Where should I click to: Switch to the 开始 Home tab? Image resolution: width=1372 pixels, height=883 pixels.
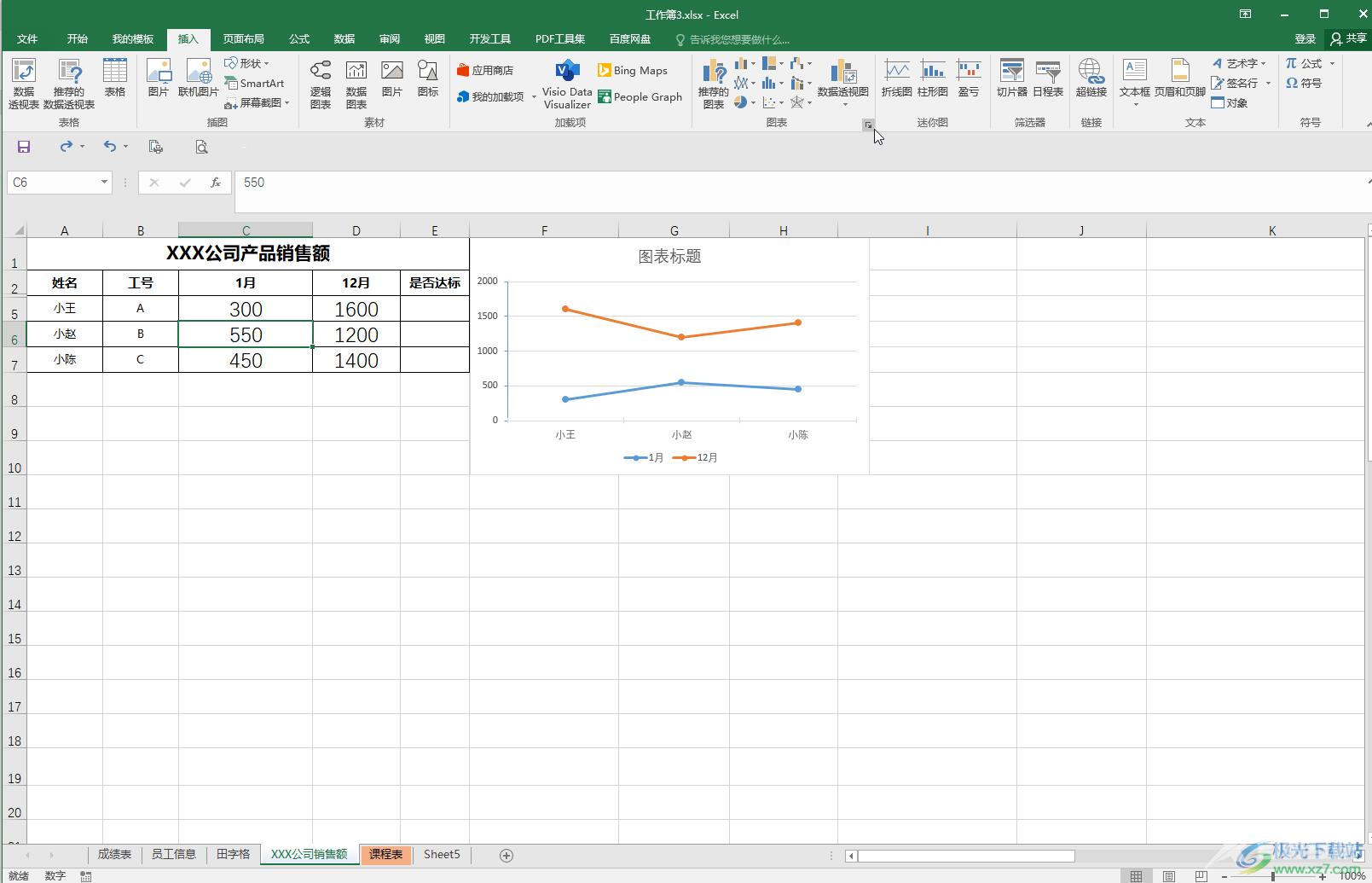pyautogui.click(x=78, y=39)
